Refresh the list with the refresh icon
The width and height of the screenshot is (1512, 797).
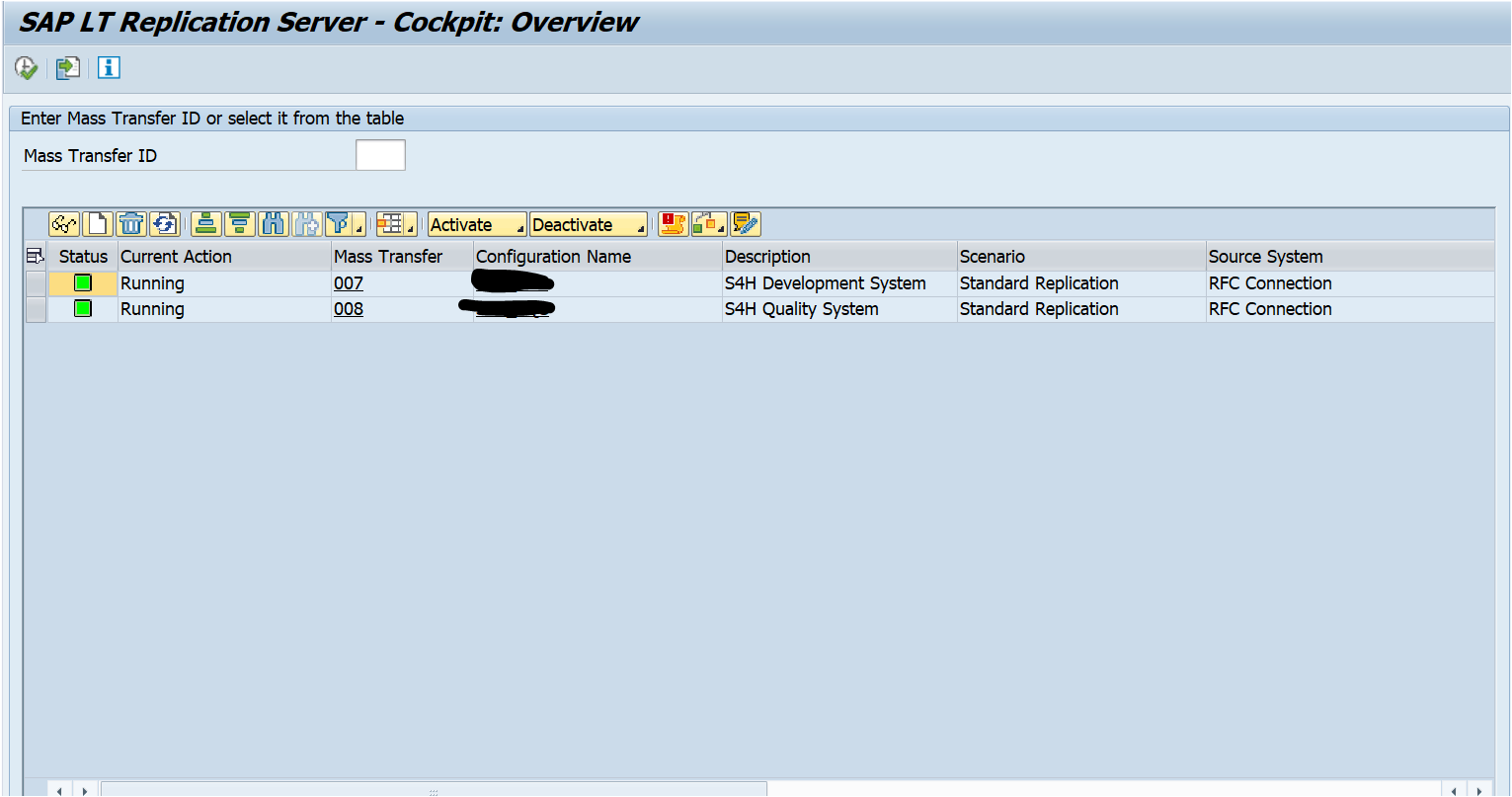coord(166,223)
